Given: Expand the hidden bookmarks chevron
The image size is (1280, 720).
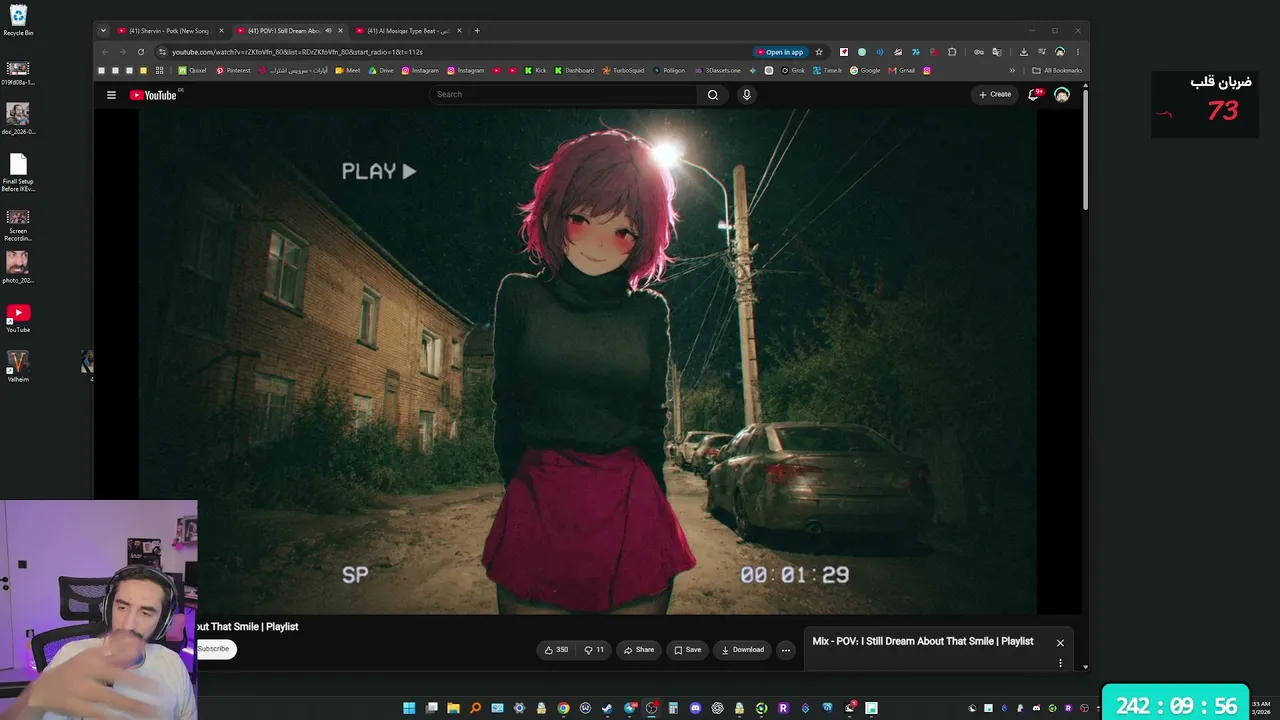Looking at the screenshot, I should click(x=1012, y=71).
